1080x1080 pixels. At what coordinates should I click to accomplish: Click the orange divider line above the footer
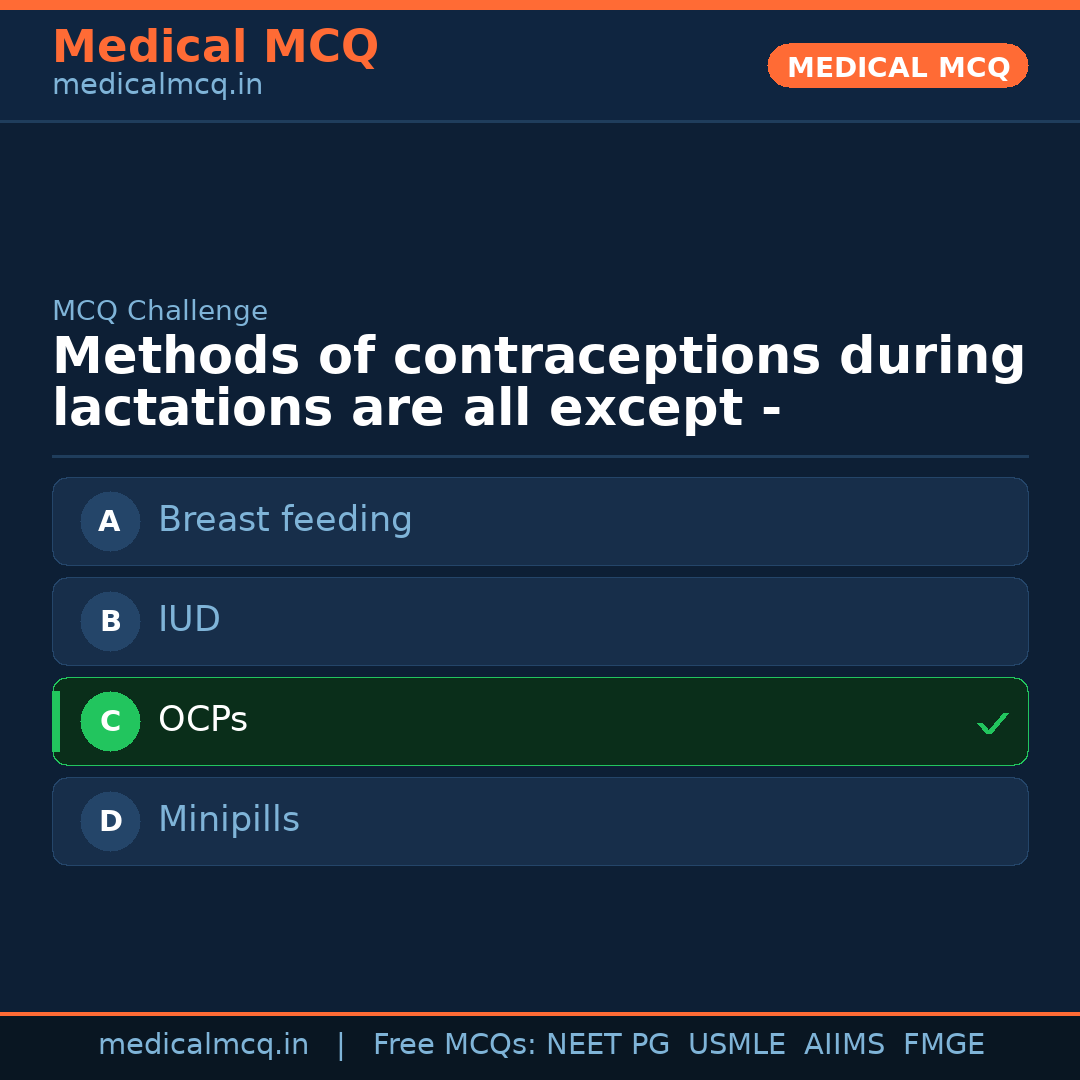540,1012
